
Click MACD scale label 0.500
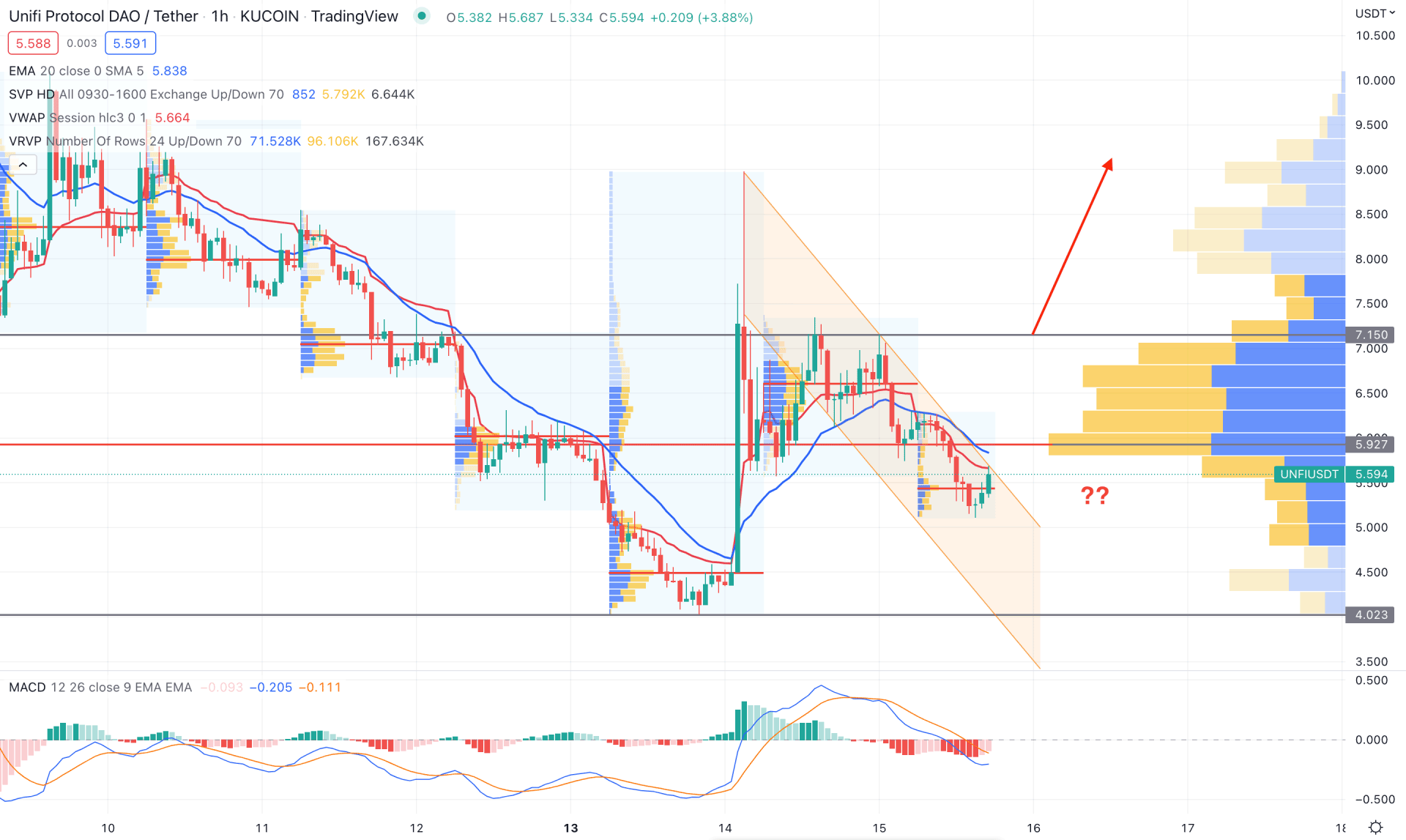pos(1371,680)
